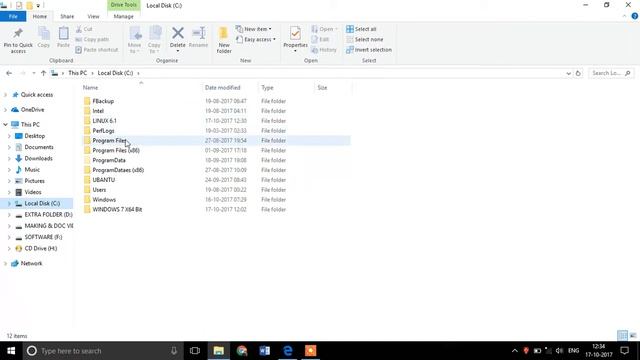Go back with the Back arrow
This screenshot has height=360, width=640.
[x=9, y=73]
